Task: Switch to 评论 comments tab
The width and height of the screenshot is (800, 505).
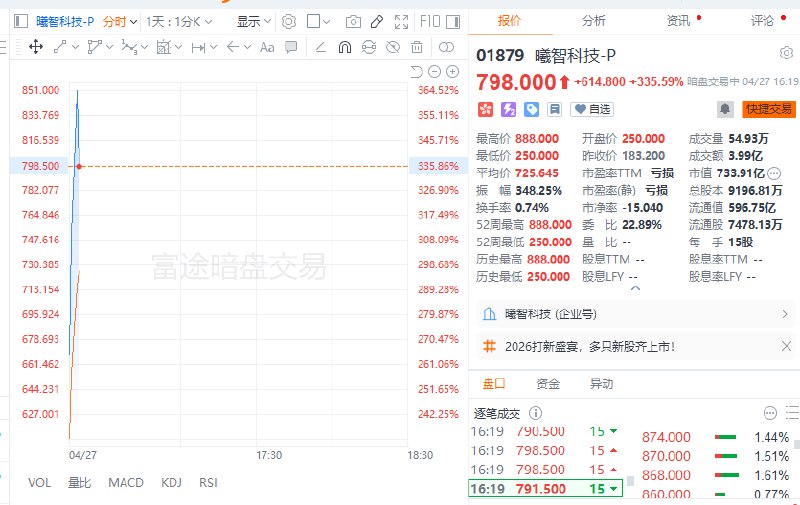Action: (x=762, y=21)
